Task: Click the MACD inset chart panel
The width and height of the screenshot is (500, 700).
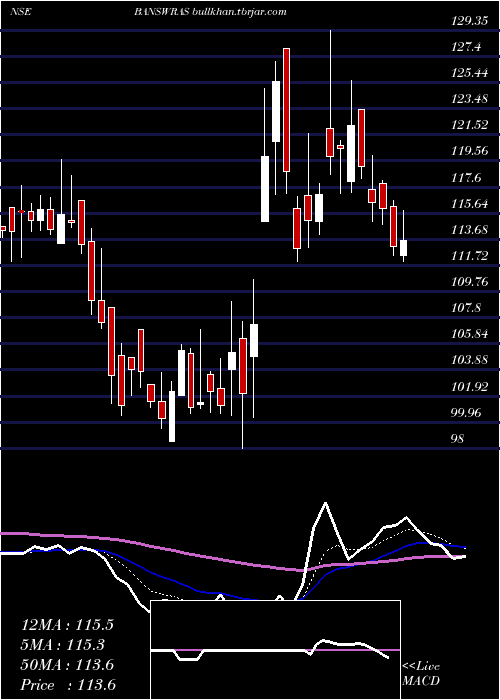Action: tap(275, 650)
